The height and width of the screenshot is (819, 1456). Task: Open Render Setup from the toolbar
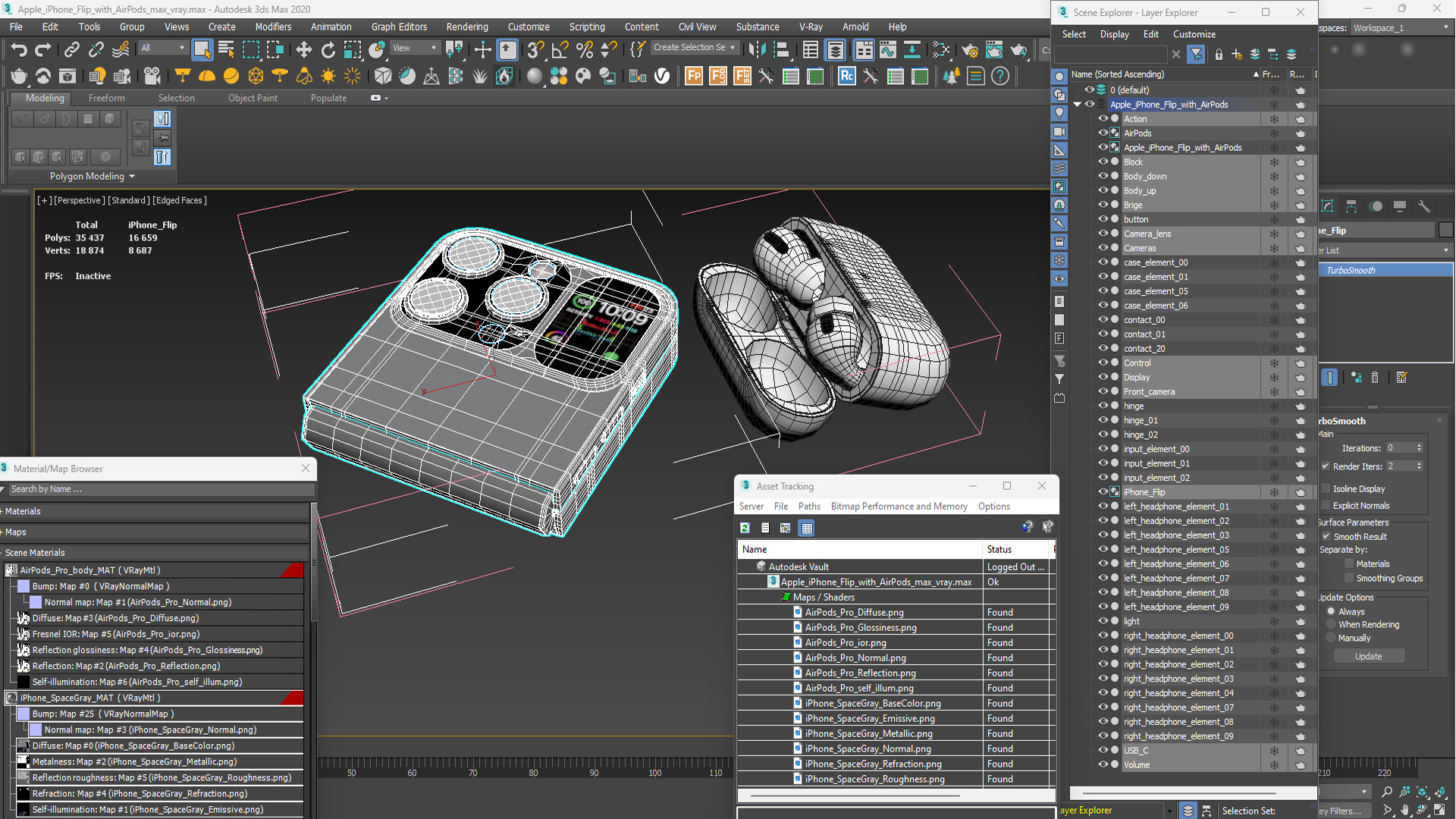[969, 50]
